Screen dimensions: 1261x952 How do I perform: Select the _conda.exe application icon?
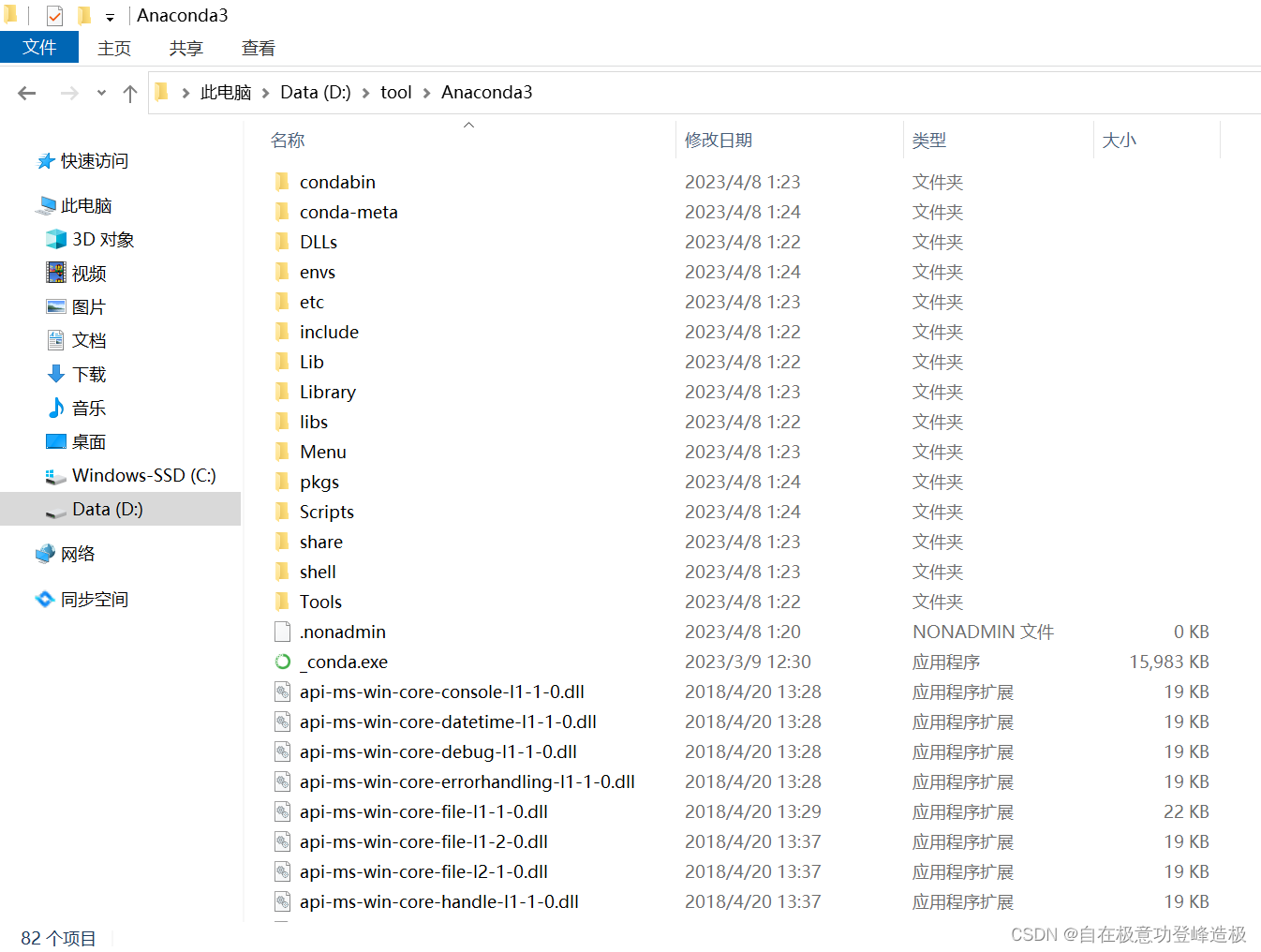pos(282,662)
